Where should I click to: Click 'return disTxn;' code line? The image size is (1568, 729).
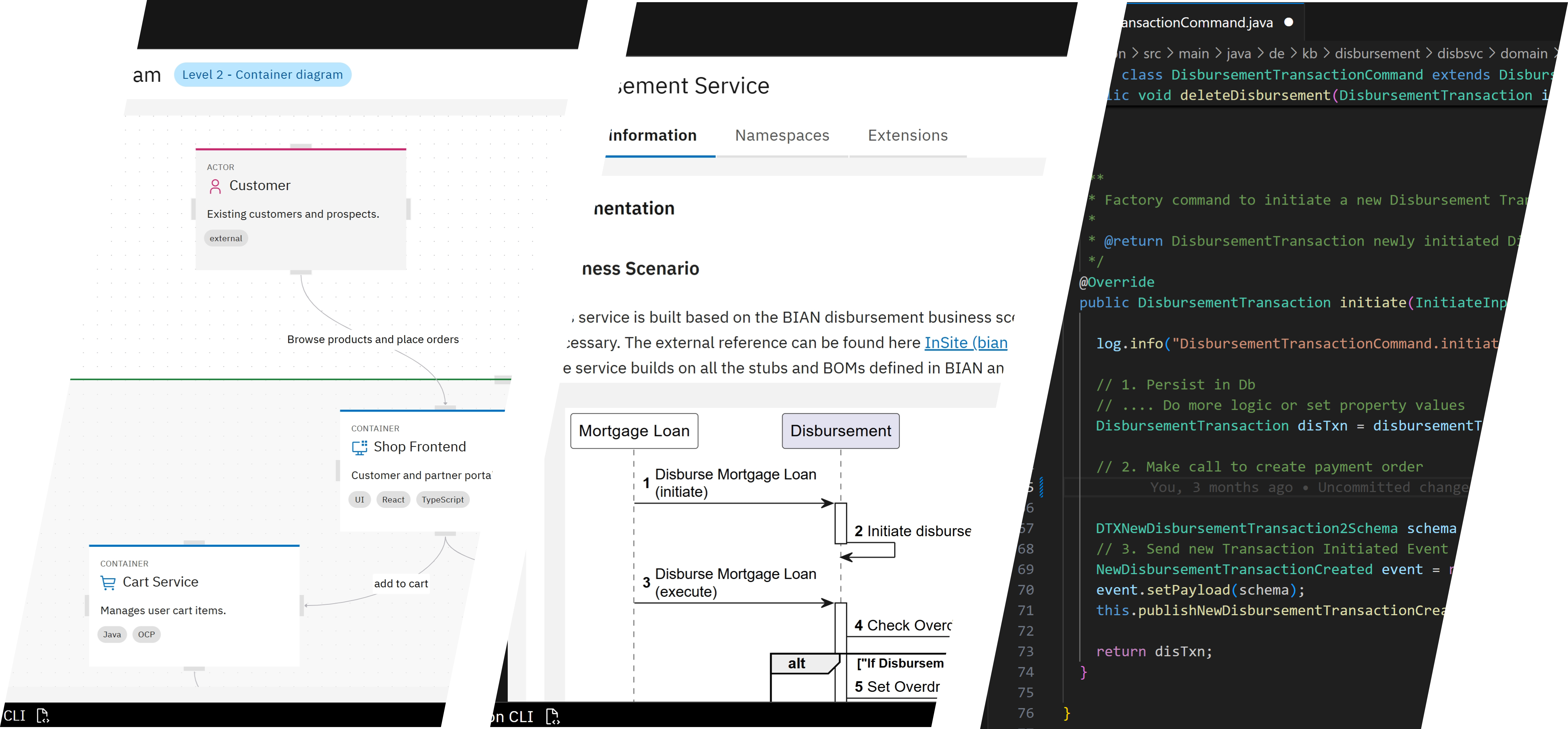coord(1154,652)
